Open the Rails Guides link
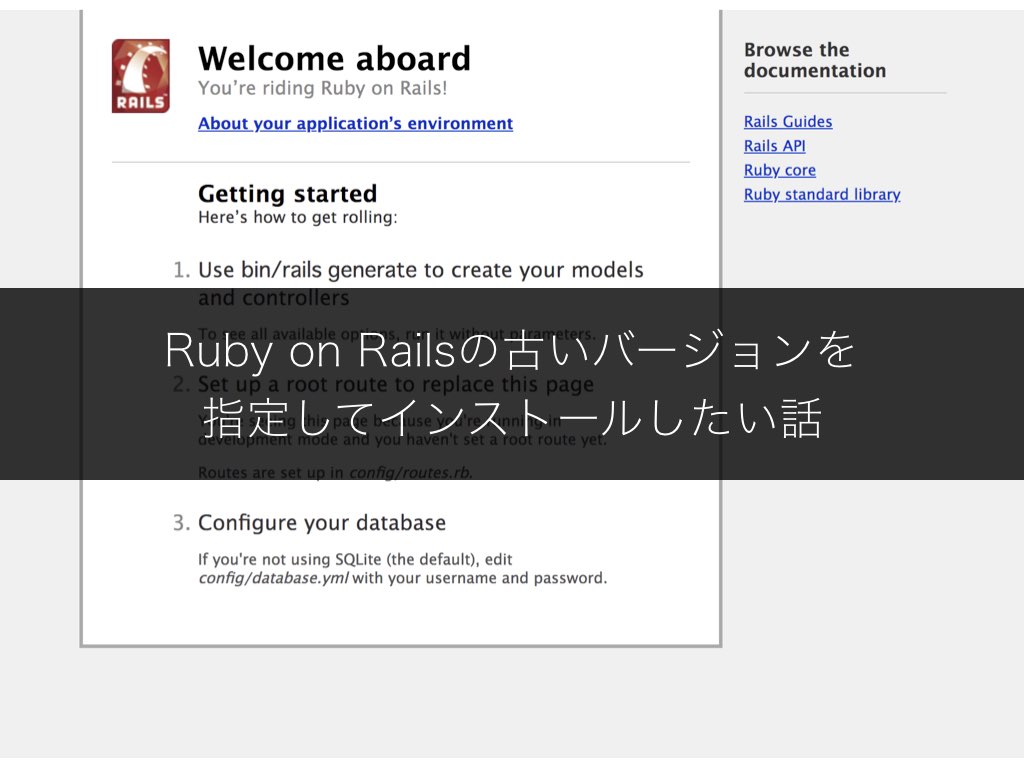This screenshot has height=768, width=1024. 788,121
